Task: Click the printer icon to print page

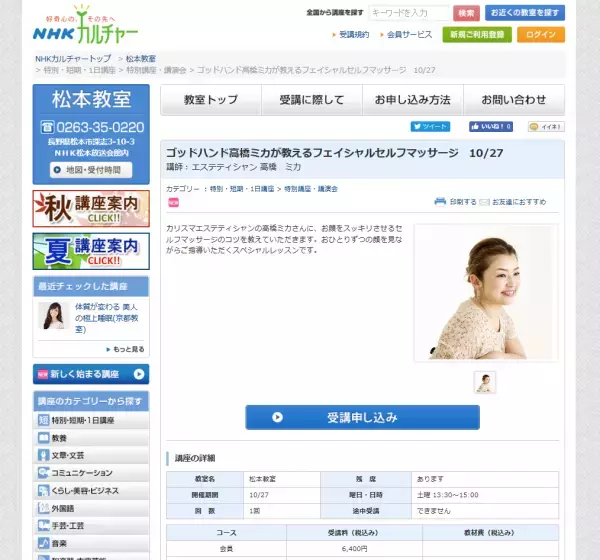Action: coord(440,201)
